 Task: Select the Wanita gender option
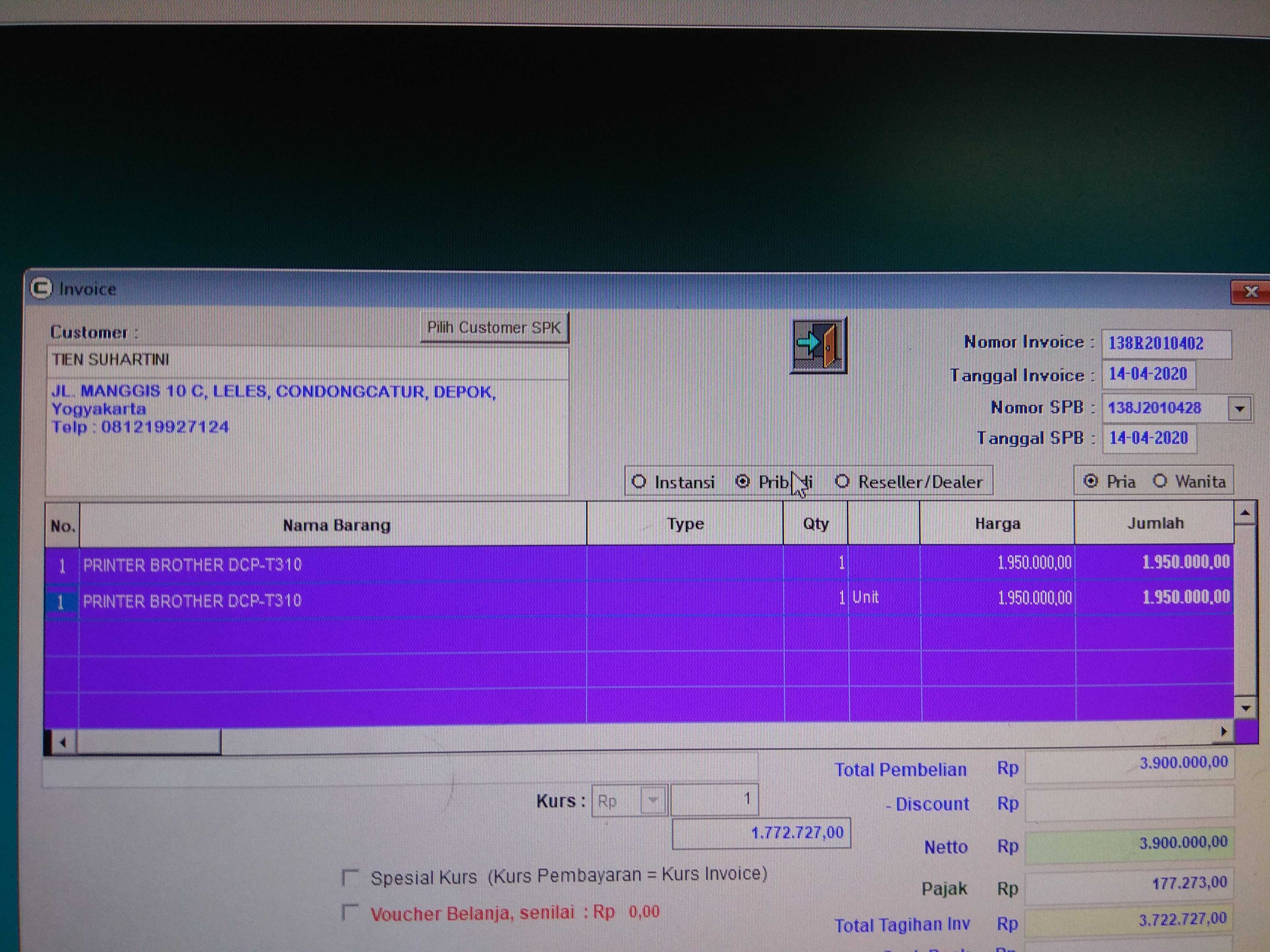pos(1160,481)
